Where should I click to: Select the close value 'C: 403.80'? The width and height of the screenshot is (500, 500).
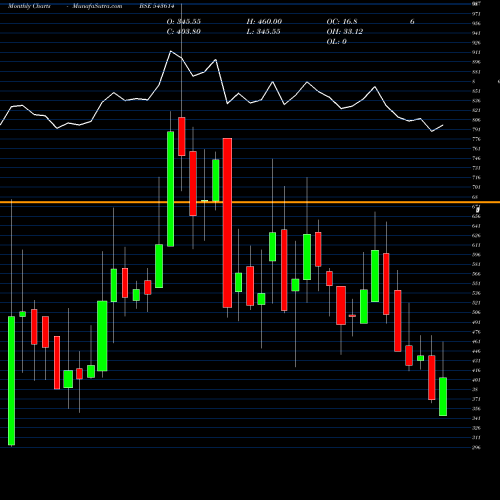click(184, 31)
